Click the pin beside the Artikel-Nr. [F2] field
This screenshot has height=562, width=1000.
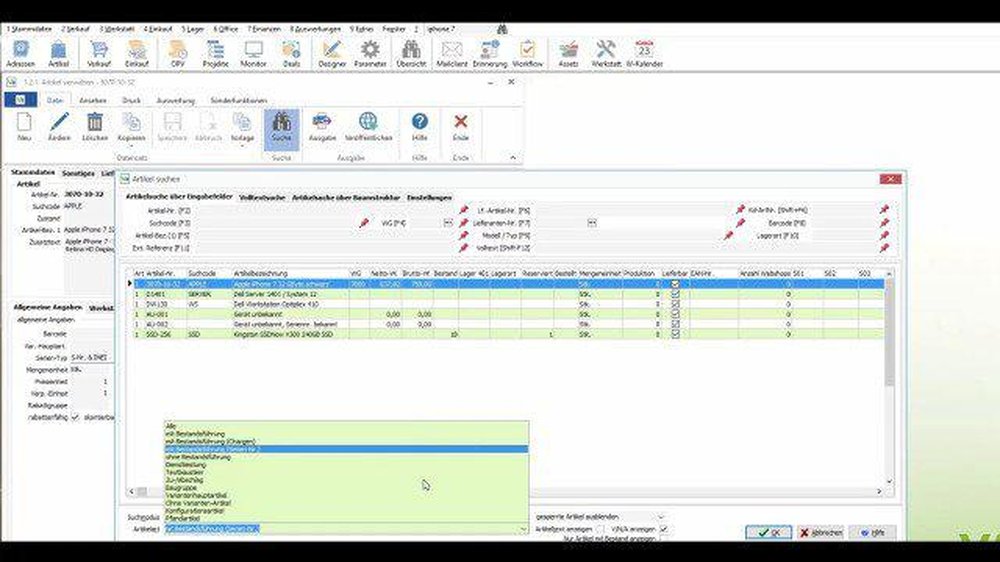pos(464,210)
